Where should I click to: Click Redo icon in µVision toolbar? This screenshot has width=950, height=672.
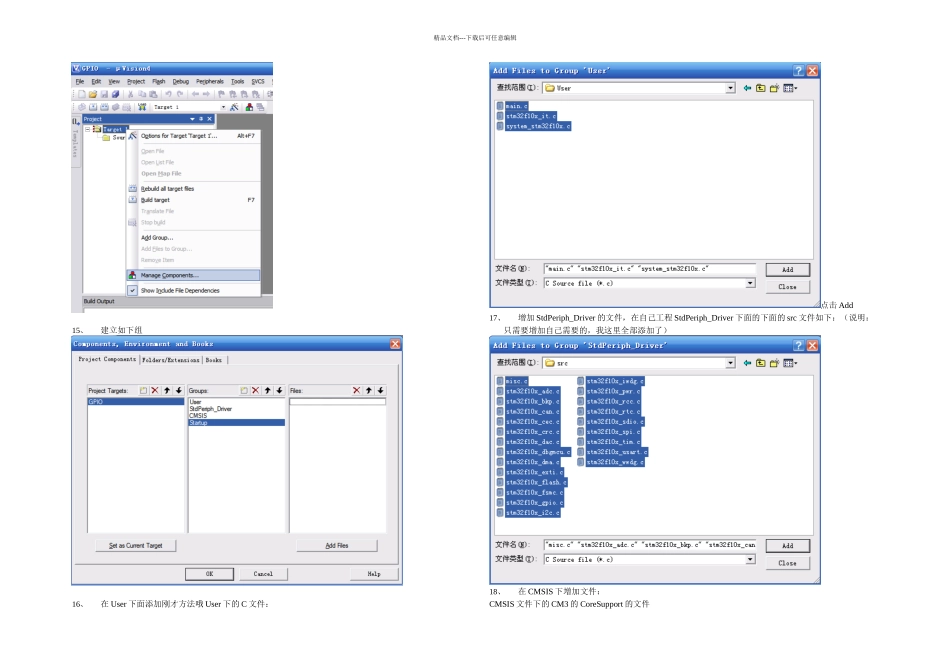pyautogui.click(x=180, y=95)
